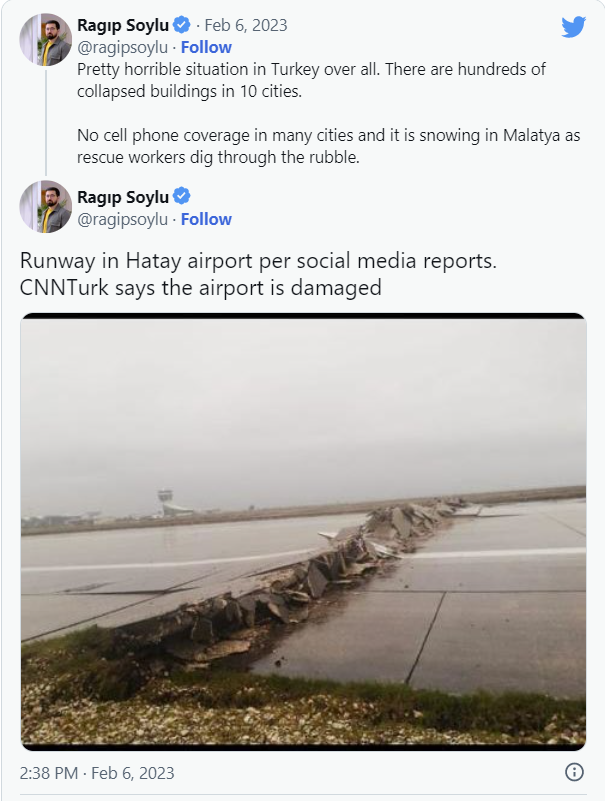Click the 'CNNTurk says the airport is damaged' line

click(x=201, y=288)
